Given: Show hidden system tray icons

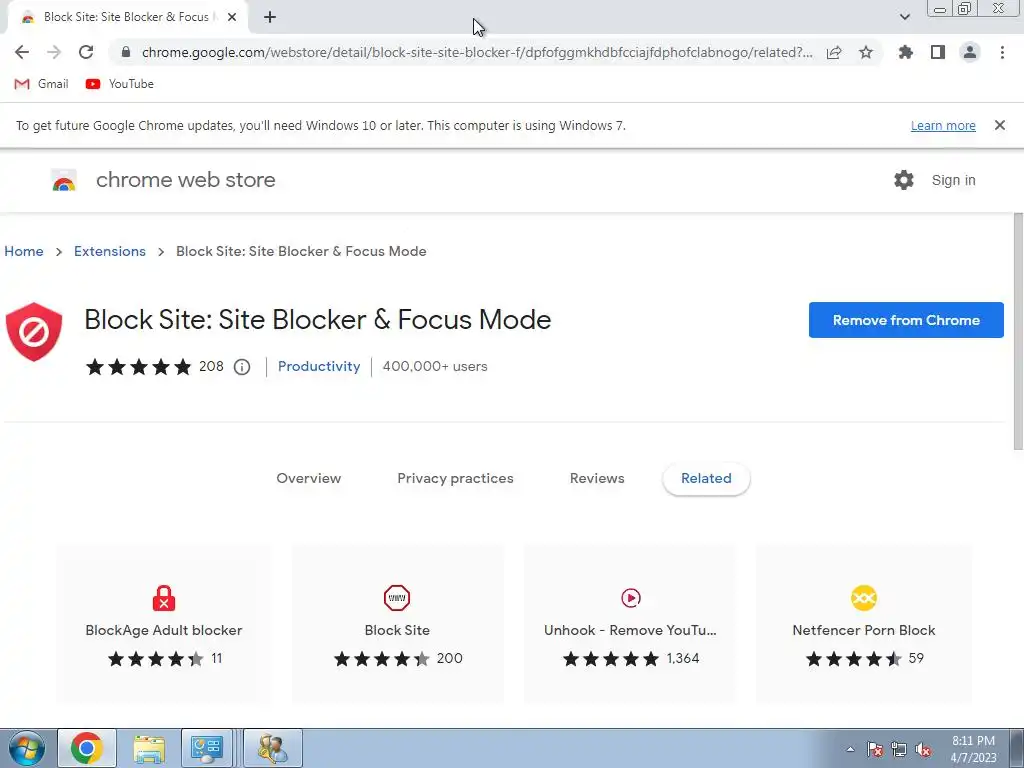Looking at the screenshot, I should (850, 749).
